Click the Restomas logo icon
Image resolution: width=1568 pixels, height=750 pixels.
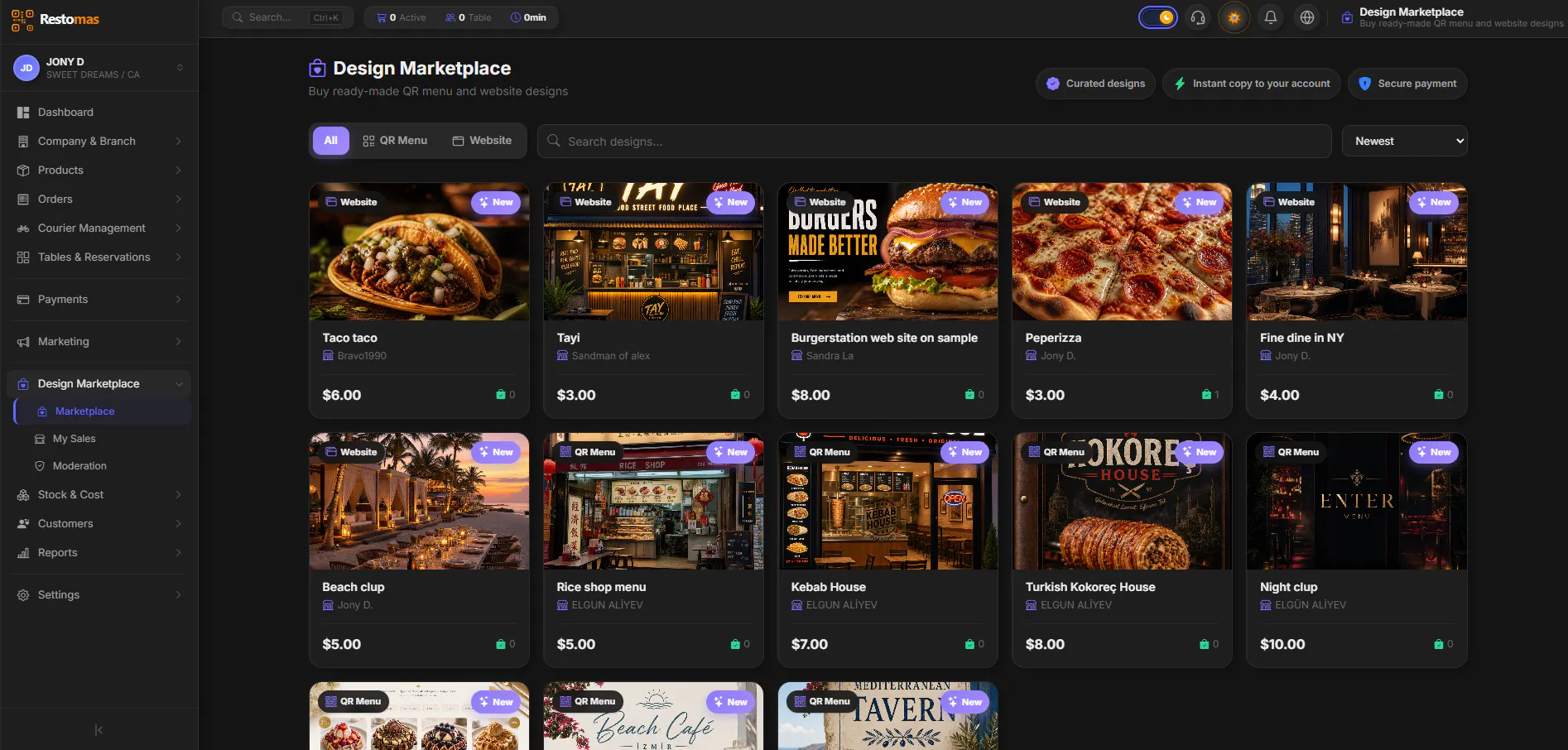pos(22,20)
